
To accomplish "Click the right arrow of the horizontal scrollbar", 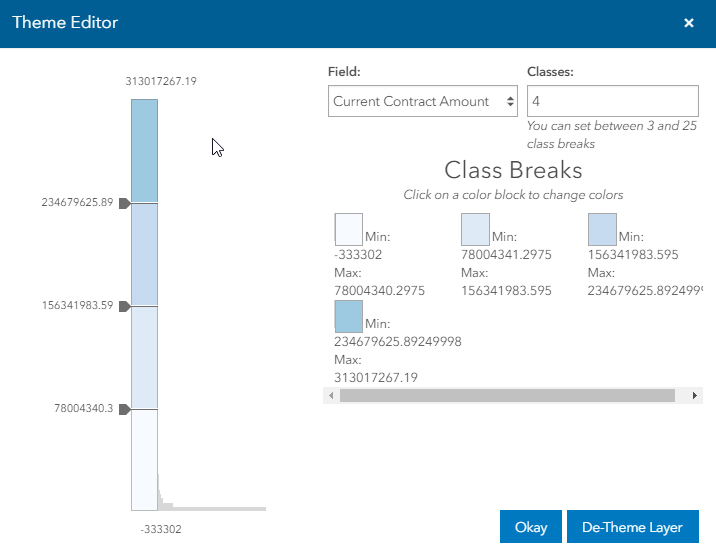I will (695, 396).
